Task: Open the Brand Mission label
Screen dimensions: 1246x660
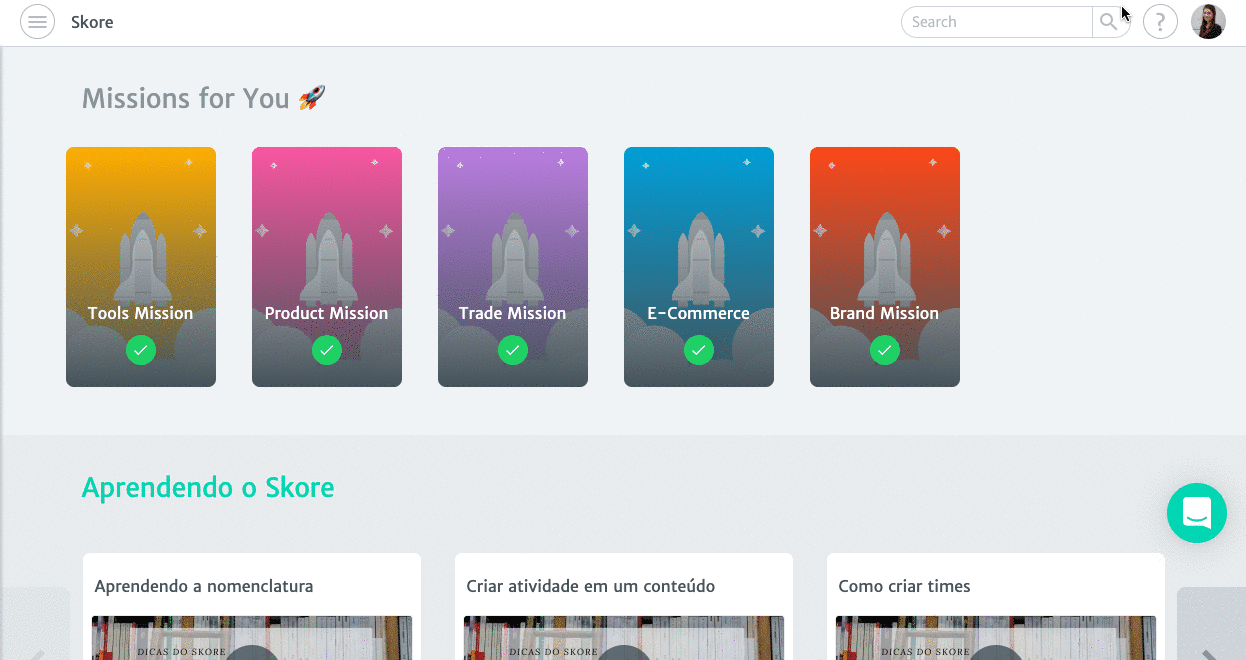Action: 885,313
